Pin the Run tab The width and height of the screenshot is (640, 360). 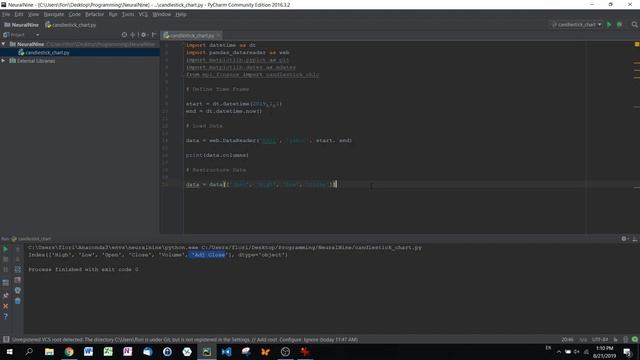(x=5, y=295)
